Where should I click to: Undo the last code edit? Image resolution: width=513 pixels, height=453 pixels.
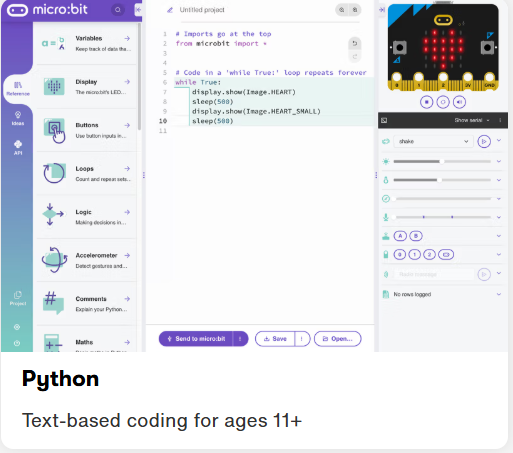355,43
